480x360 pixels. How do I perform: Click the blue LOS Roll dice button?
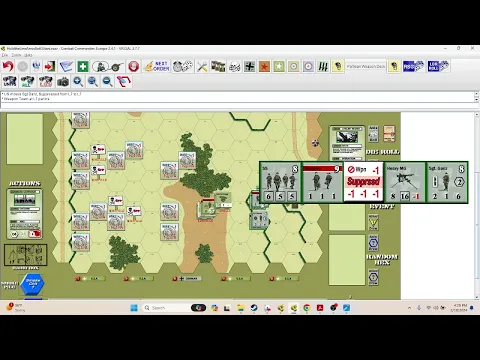click(x=438, y=66)
